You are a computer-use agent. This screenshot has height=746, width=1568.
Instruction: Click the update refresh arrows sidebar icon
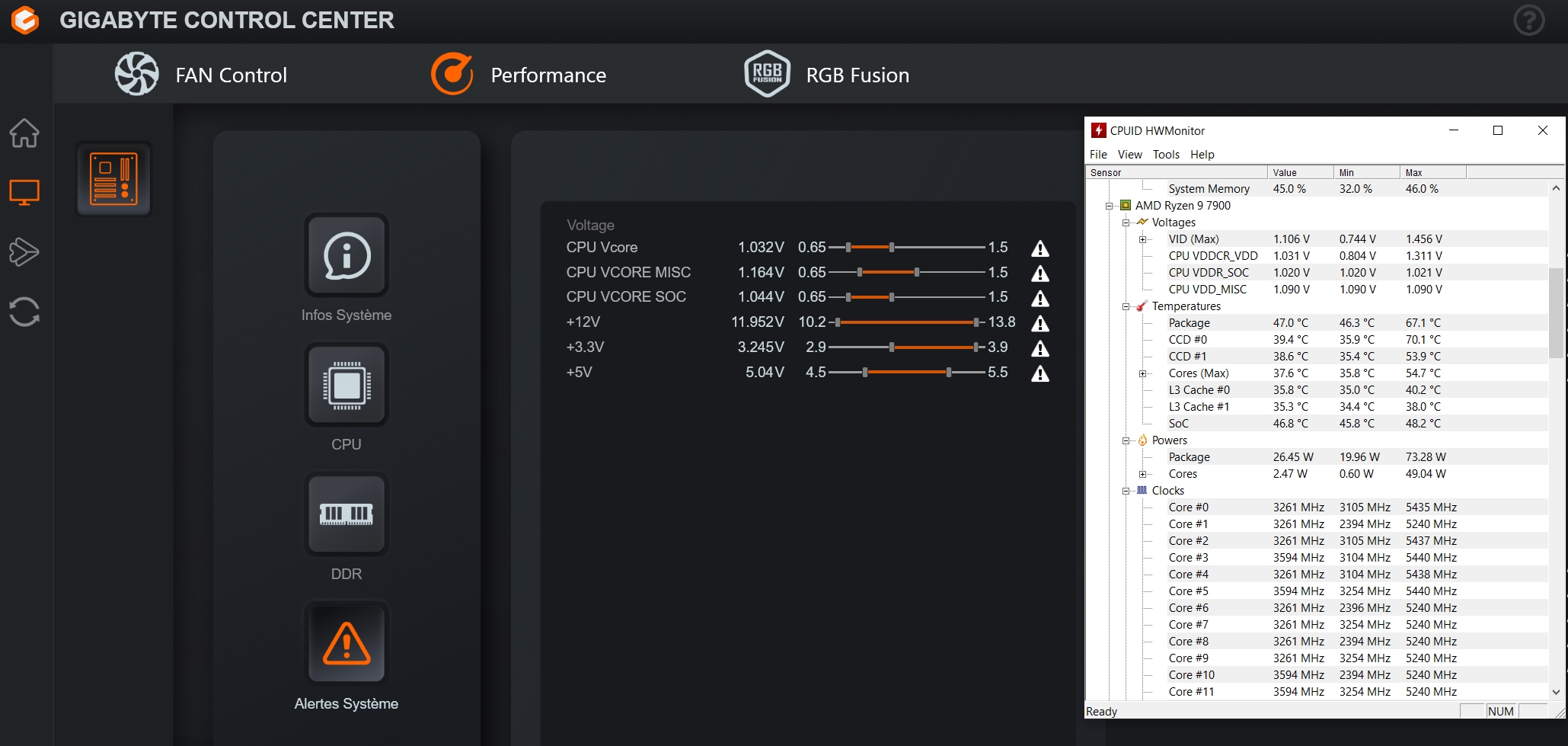[x=24, y=312]
